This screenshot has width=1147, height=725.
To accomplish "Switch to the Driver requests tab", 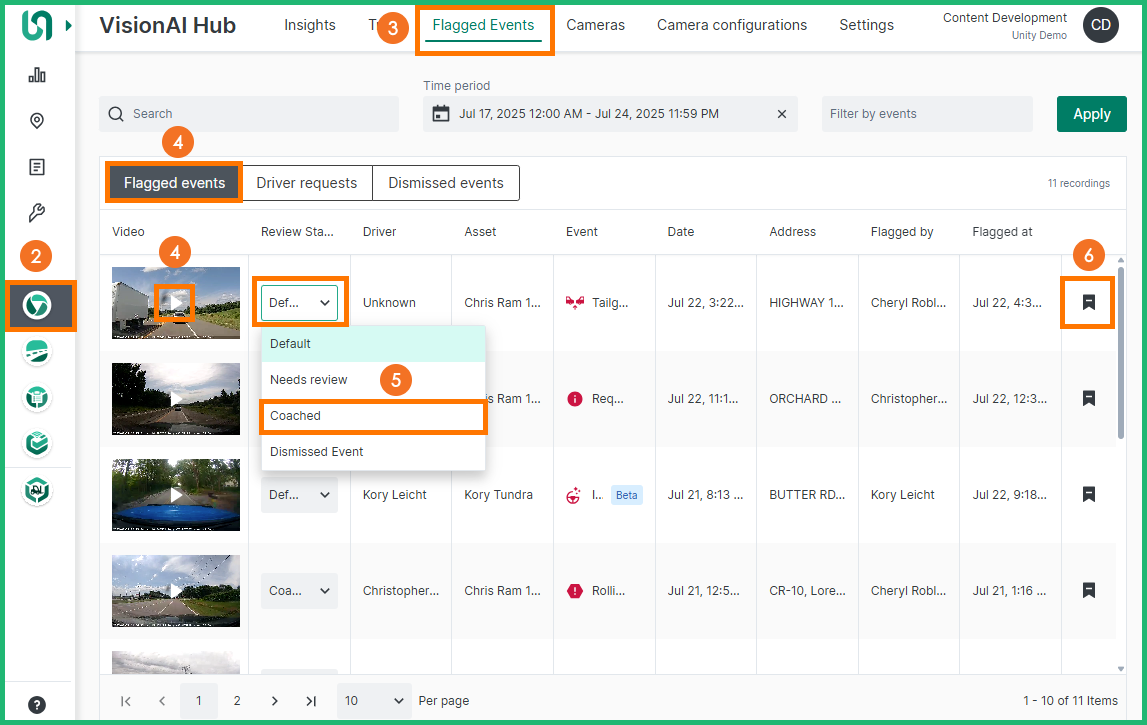I will 306,183.
